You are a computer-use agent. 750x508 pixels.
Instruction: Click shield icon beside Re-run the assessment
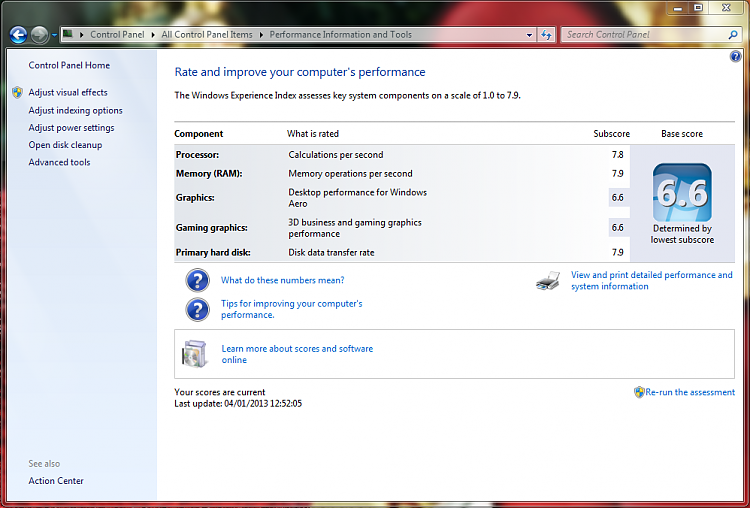pos(639,392)
